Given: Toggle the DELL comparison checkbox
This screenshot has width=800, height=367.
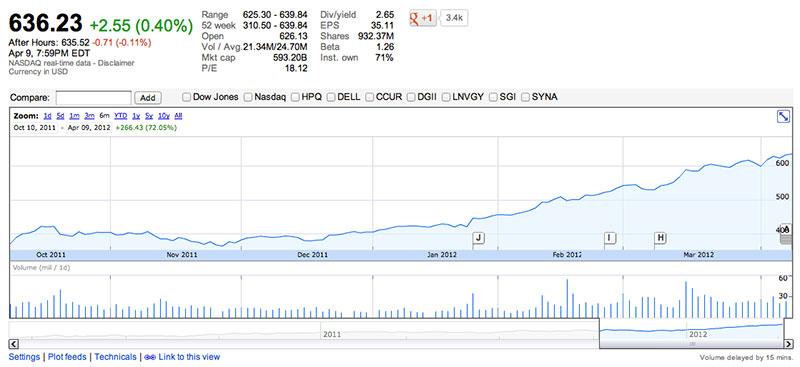Looking at the screenshot, I should 331,97.
